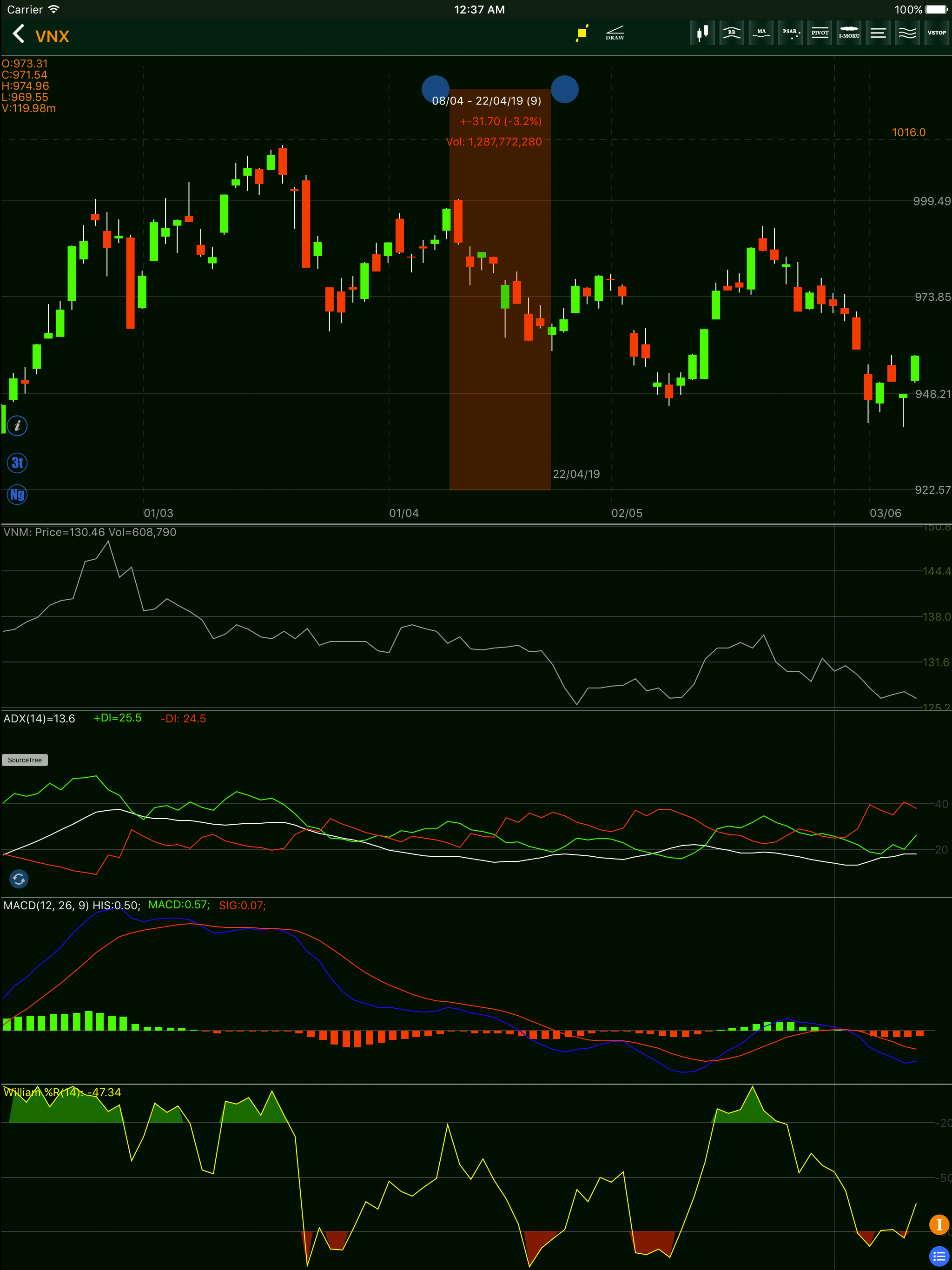Toggle the VSTOP indicator

coord(937,33)
